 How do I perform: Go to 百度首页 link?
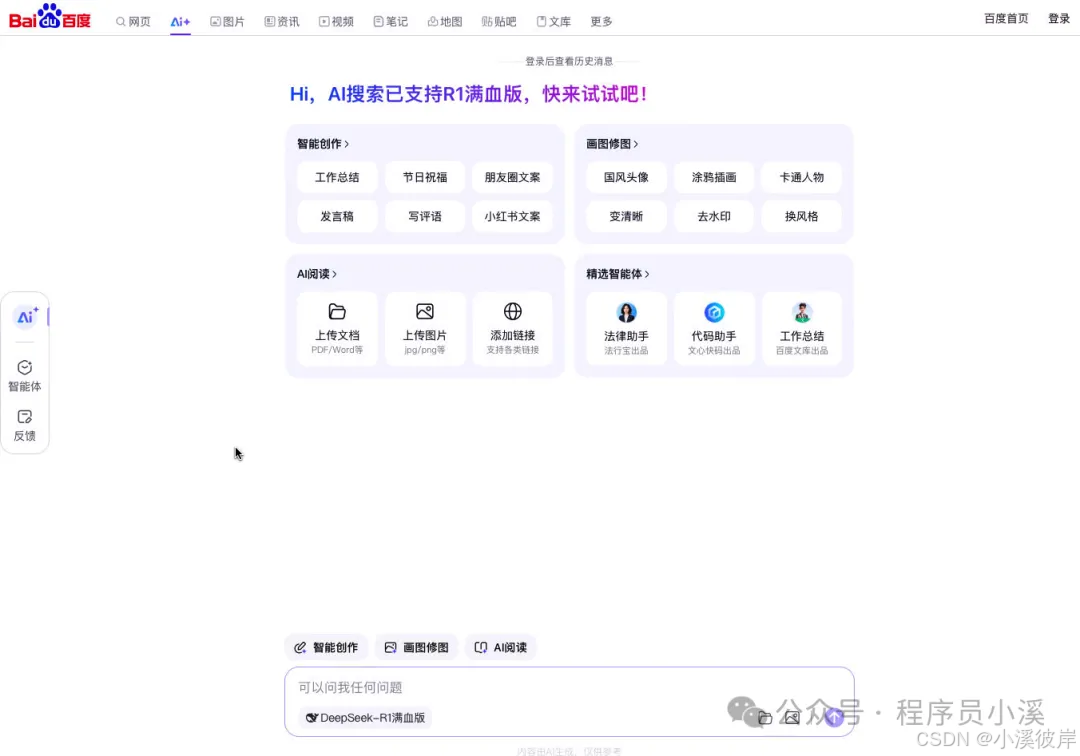pos(1006,19)
